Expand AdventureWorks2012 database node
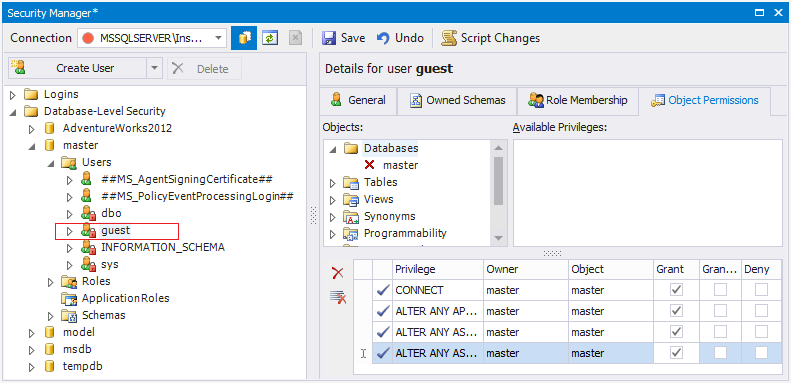791x383 pixels. point(32,129)
